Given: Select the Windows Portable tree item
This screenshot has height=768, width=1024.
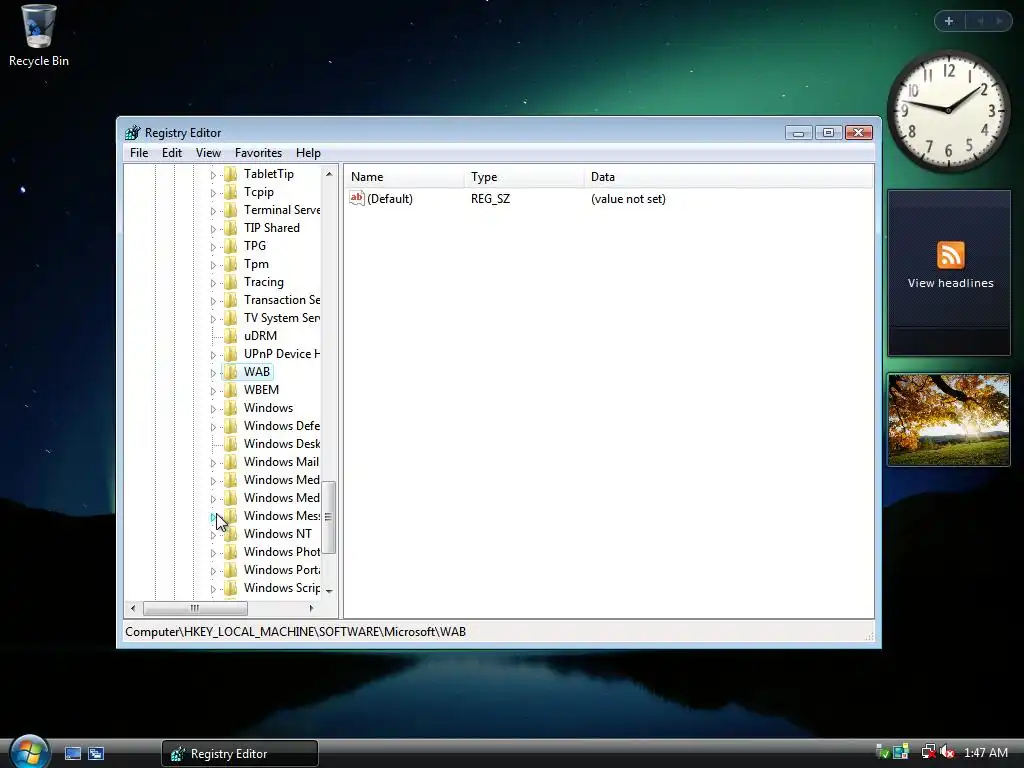Looking at the screenshot, I should coord(281,570).
